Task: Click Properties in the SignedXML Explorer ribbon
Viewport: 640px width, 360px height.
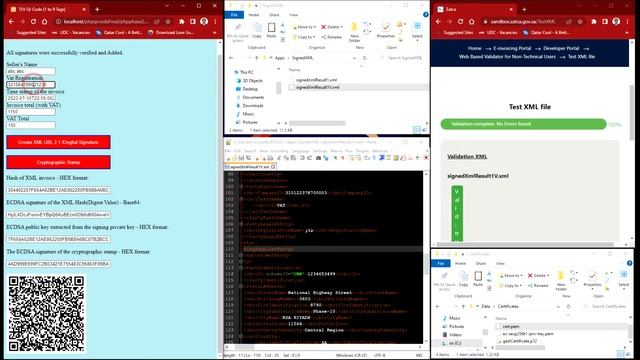Action: coord(386,31)
